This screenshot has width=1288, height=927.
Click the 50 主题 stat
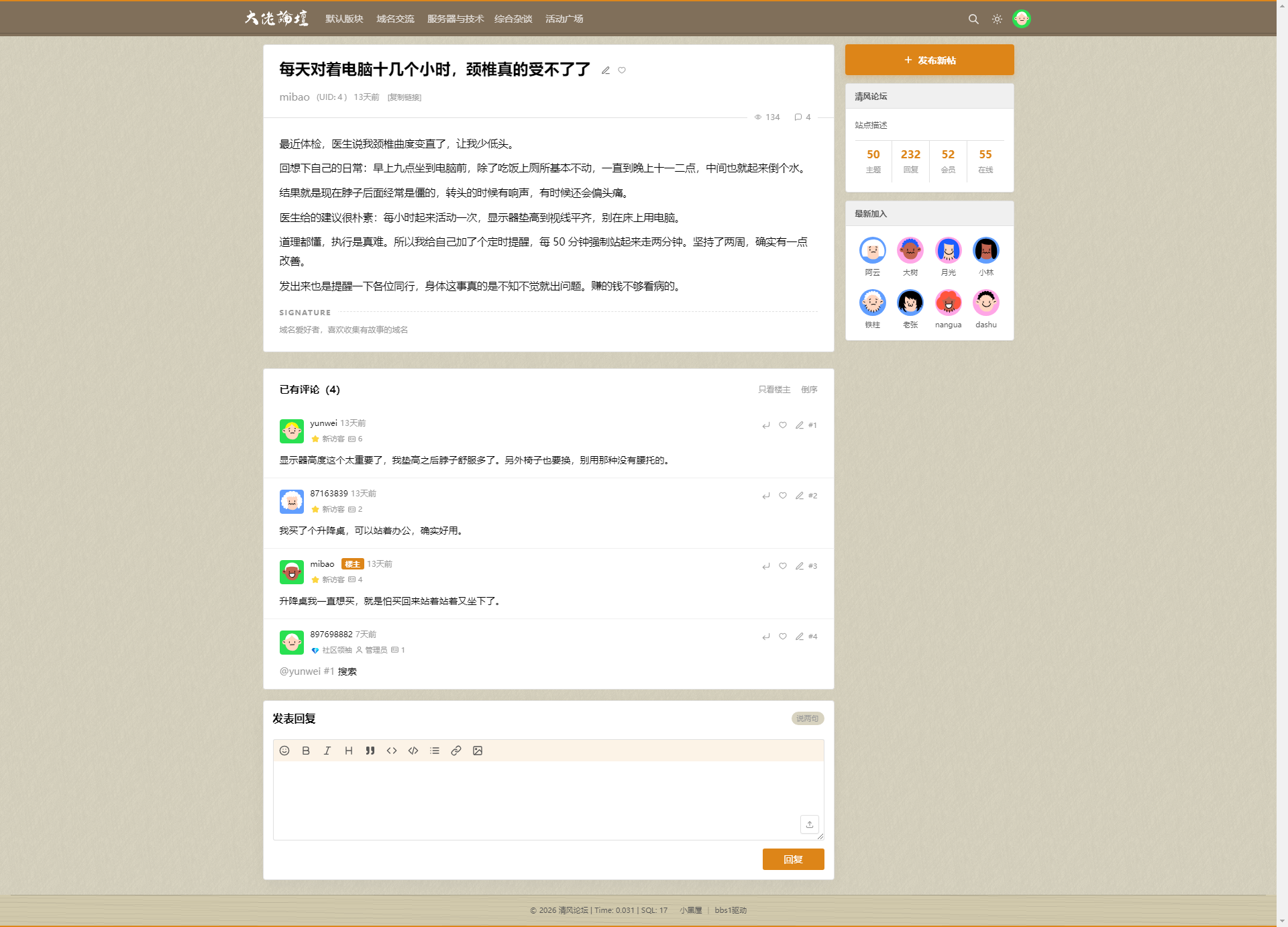click(x=873, y=161)
